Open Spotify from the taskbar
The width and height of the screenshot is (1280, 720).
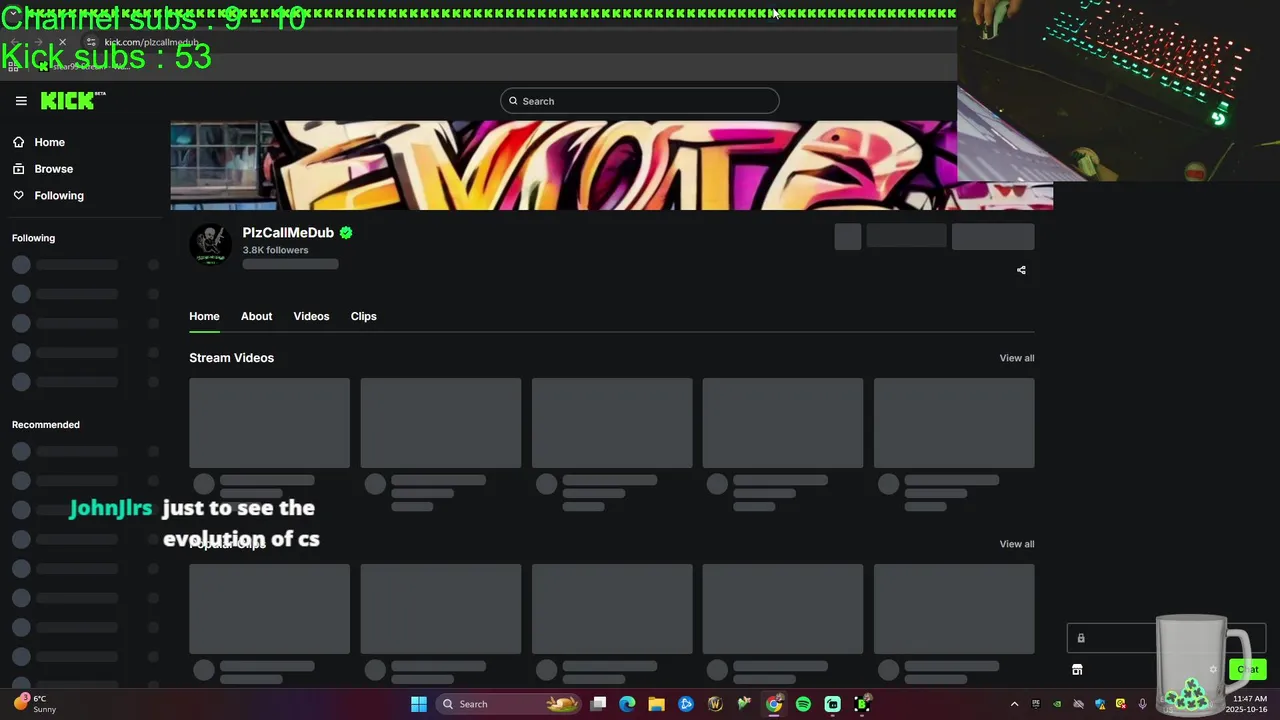point(803,704)
